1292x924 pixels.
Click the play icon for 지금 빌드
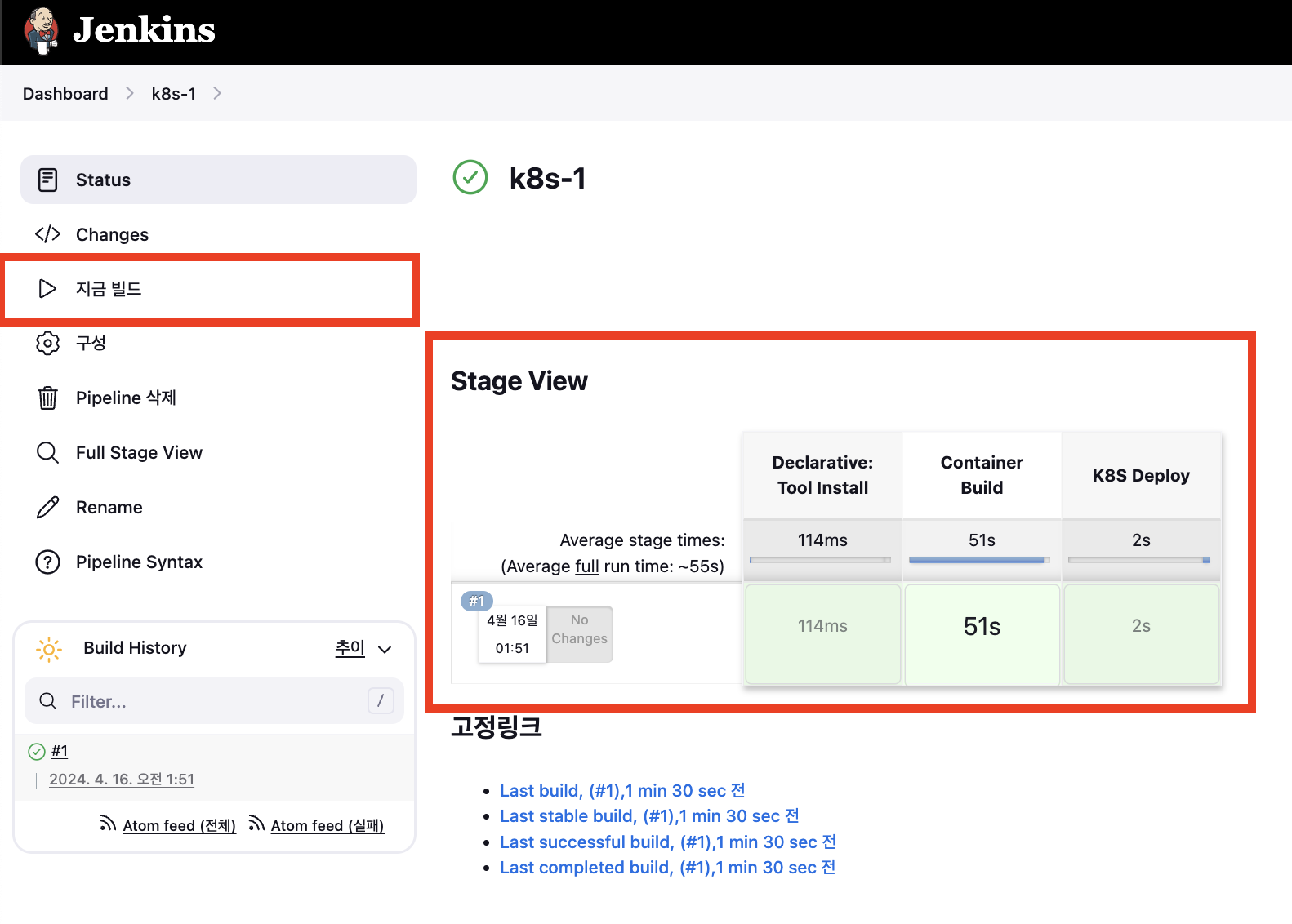(x=48, y=289)
